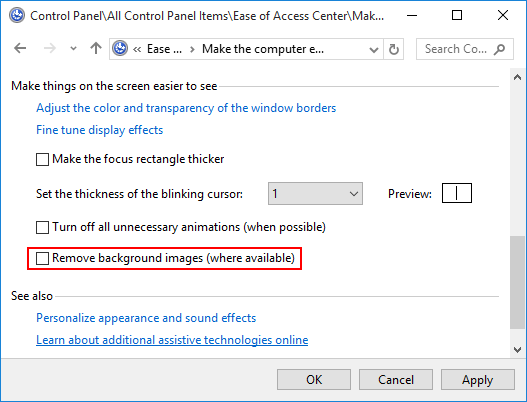Tick Remove background images checkbox

click(42, 258)
